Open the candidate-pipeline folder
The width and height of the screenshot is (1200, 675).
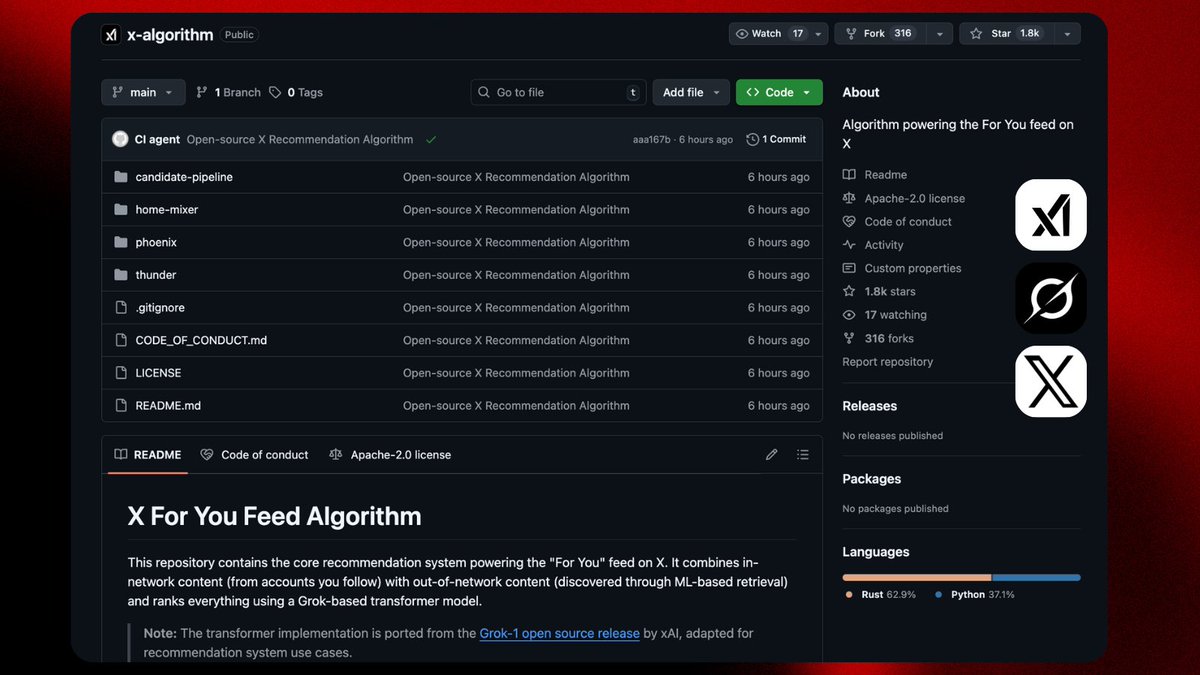[184, 177]
